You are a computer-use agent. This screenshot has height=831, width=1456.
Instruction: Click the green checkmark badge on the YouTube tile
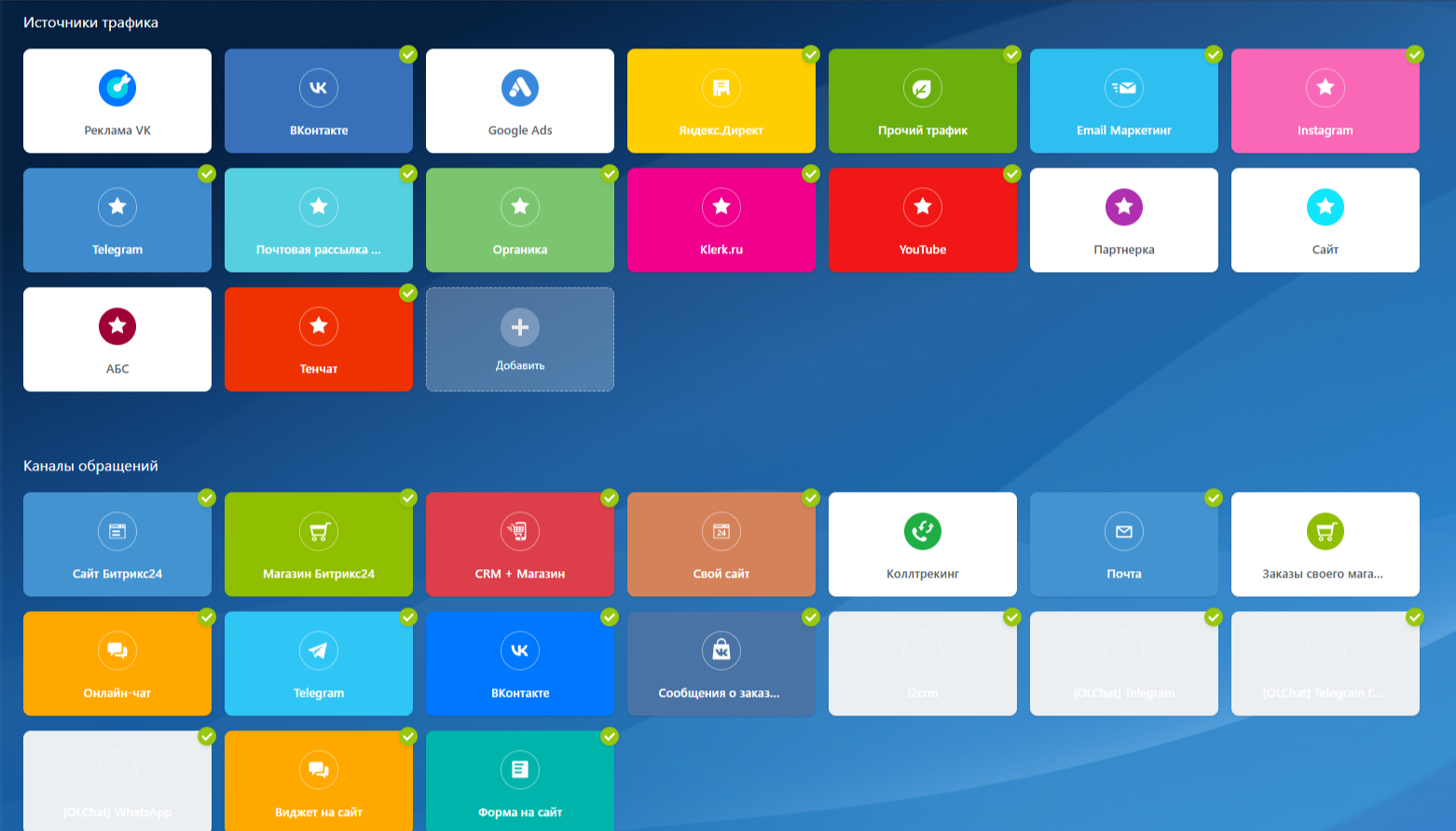(1012, 173)
